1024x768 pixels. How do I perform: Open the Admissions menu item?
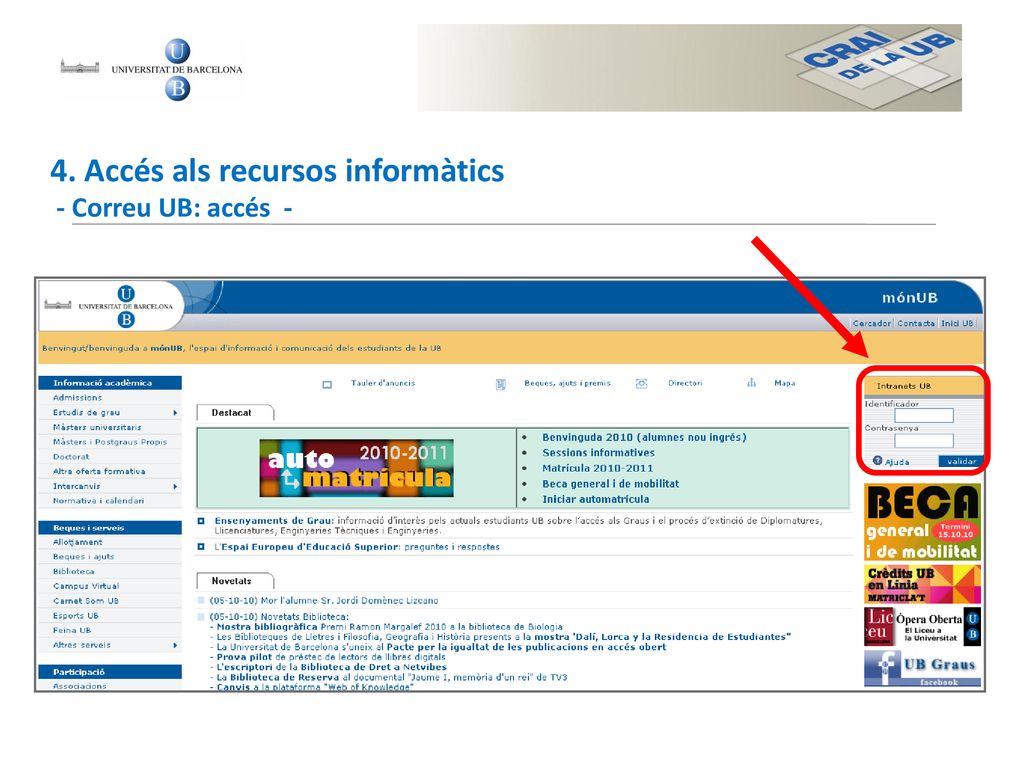tap(78, 398)
